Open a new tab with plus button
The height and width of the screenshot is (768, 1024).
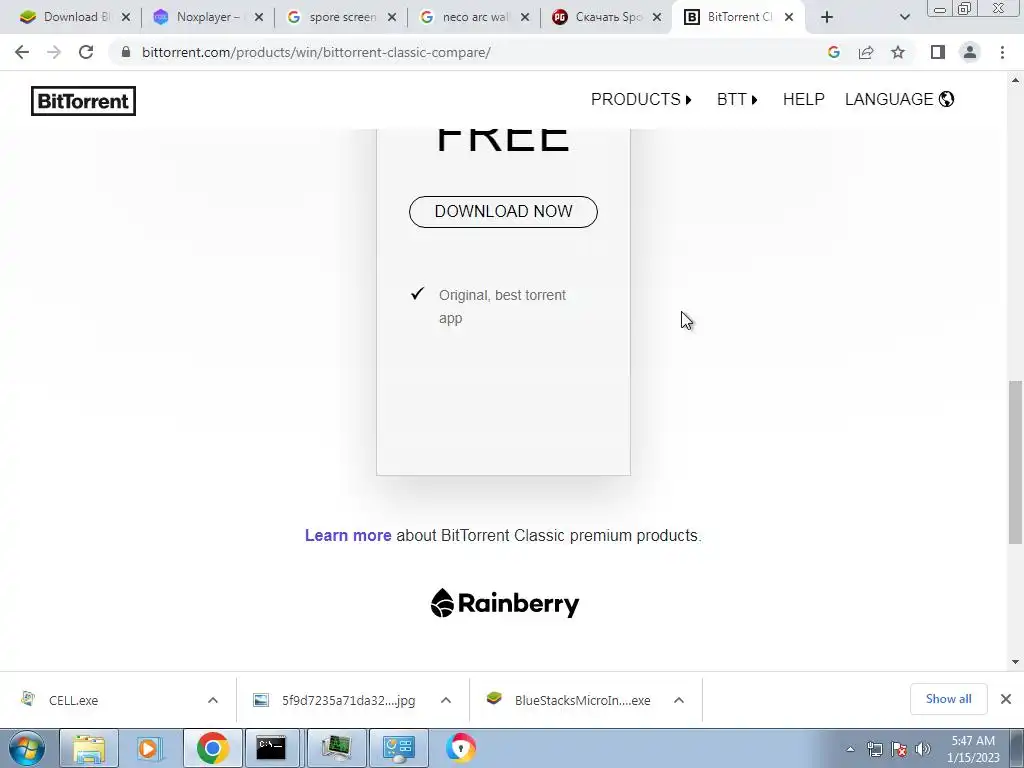pos(827,17)
